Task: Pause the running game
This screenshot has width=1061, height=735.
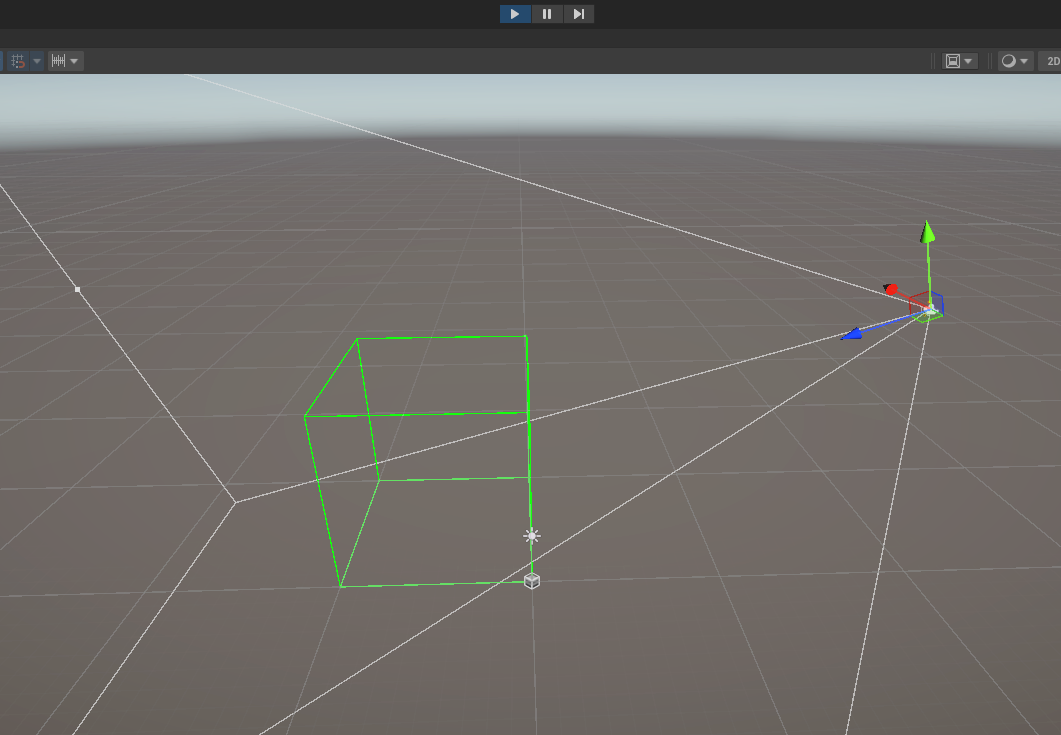Action: [546, 13]
